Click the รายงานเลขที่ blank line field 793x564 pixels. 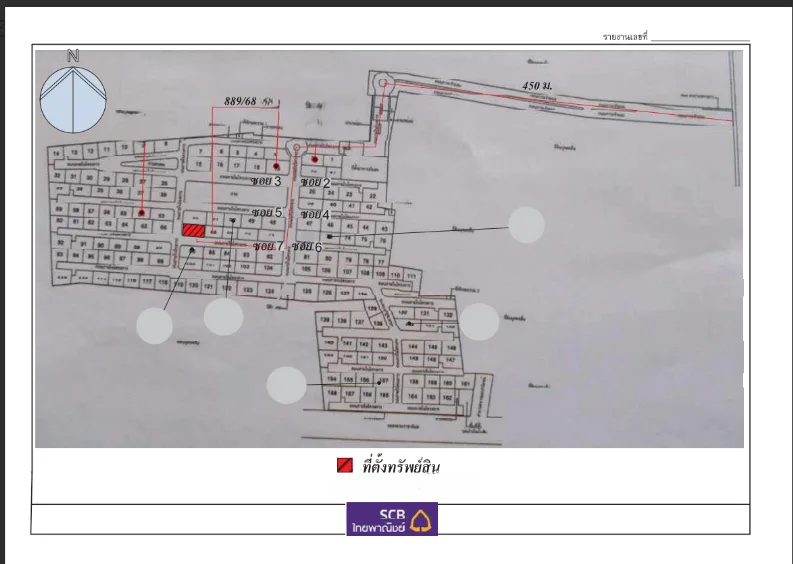point(700,37)
